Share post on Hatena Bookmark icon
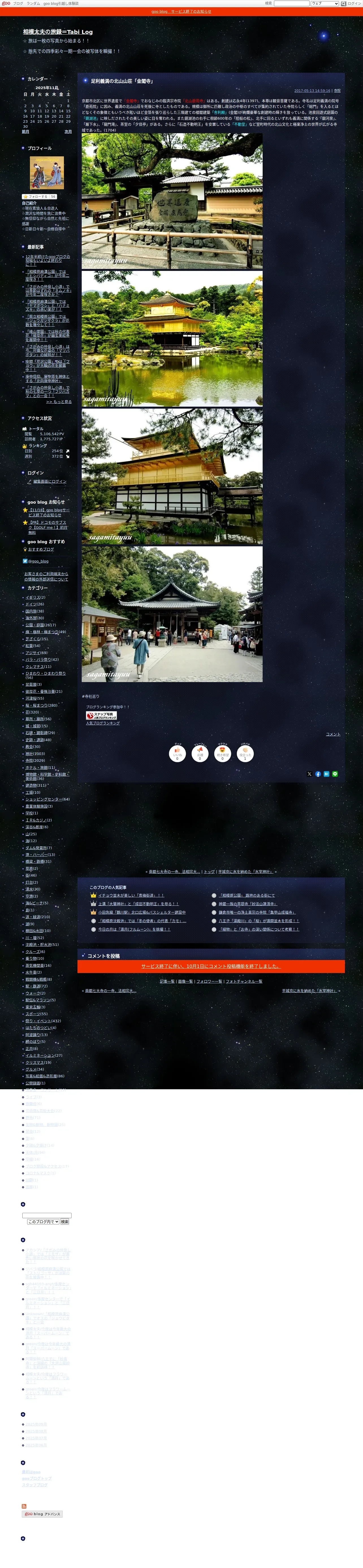The image size is (363, 1568). click(327, 774)
